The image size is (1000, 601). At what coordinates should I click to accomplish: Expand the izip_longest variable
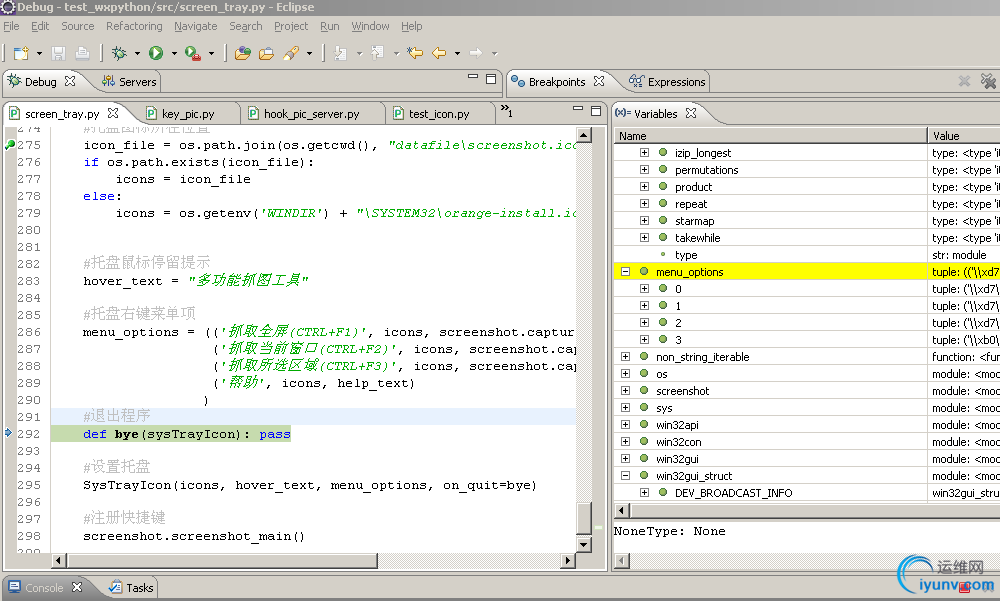(x=644, y=152)
